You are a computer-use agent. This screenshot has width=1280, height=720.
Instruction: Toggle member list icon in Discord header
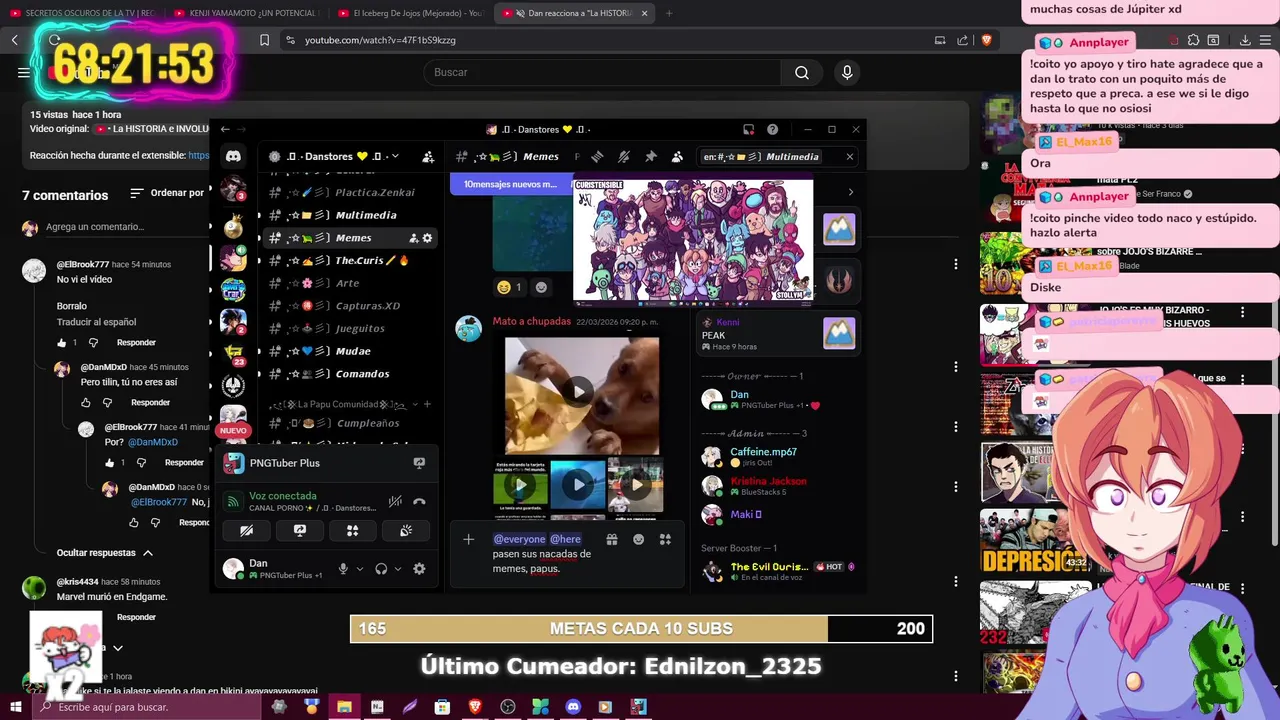pyautogui.click(x=677, y=157)
